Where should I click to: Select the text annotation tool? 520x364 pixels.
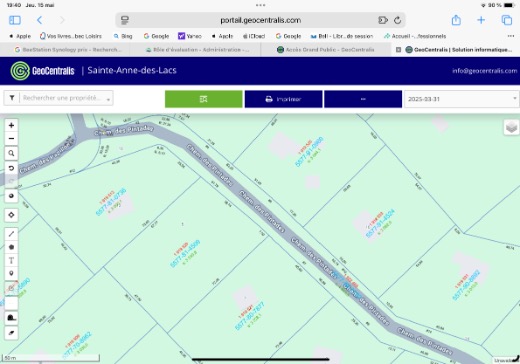[x=11, y=260]
